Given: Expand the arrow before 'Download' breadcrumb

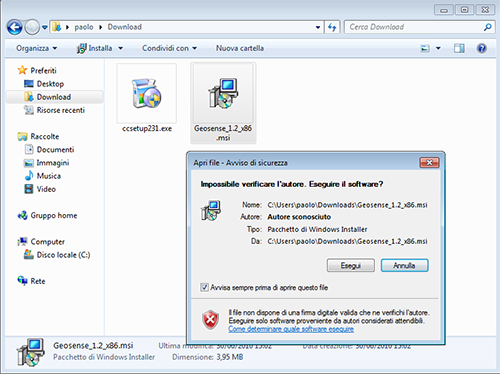Looking at the screenshot, I should pos(100,27).
